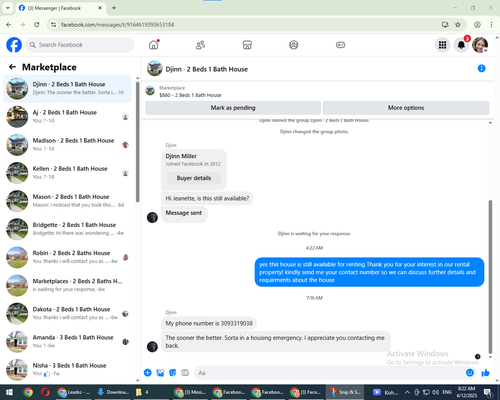The width and height of the screenshot is (500, 400).
Task: Open conversation with Amanda
Action: [x=68, y=342]
